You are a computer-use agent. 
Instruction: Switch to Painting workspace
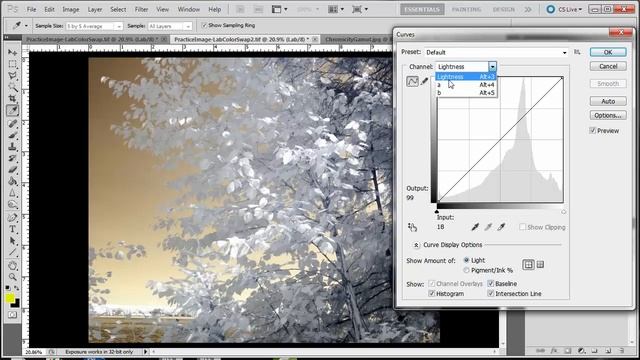tap(466, 9)
